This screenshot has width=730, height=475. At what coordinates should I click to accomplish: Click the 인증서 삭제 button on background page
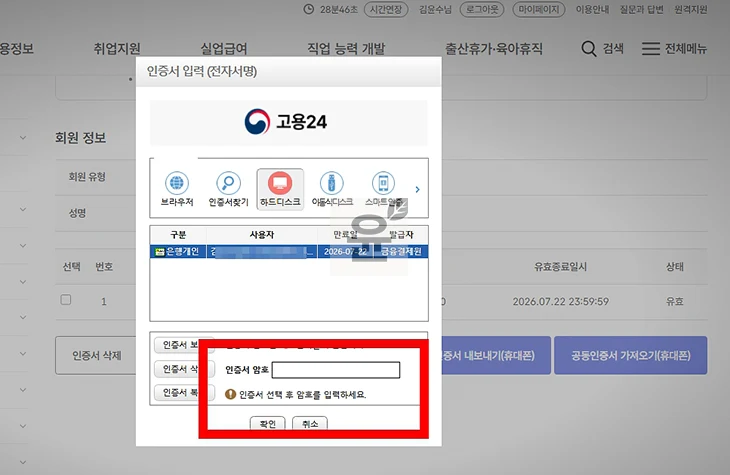pyautogui.click(x=96, y=355)
